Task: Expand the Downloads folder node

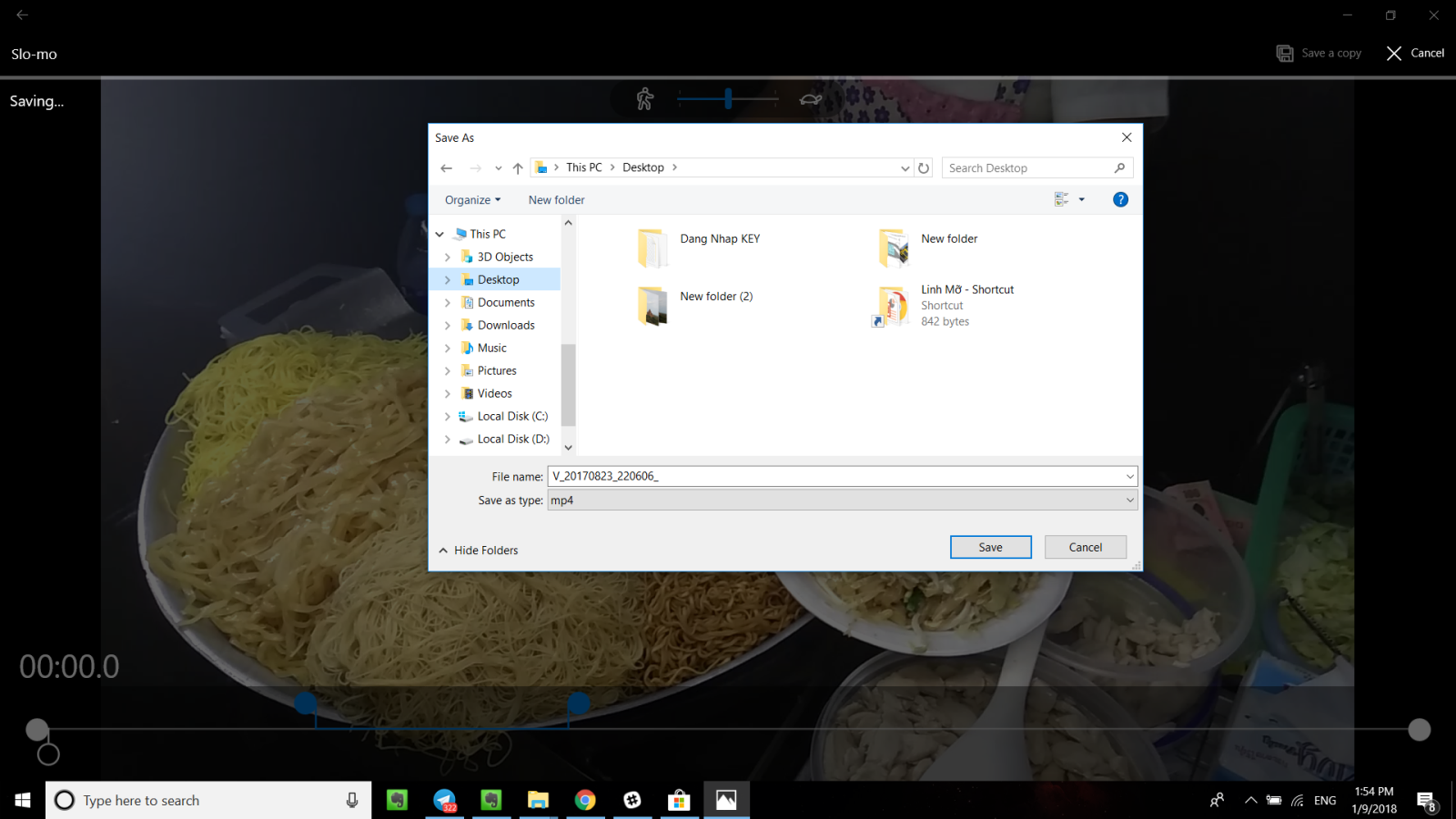Action: click(x=447, y=326)
